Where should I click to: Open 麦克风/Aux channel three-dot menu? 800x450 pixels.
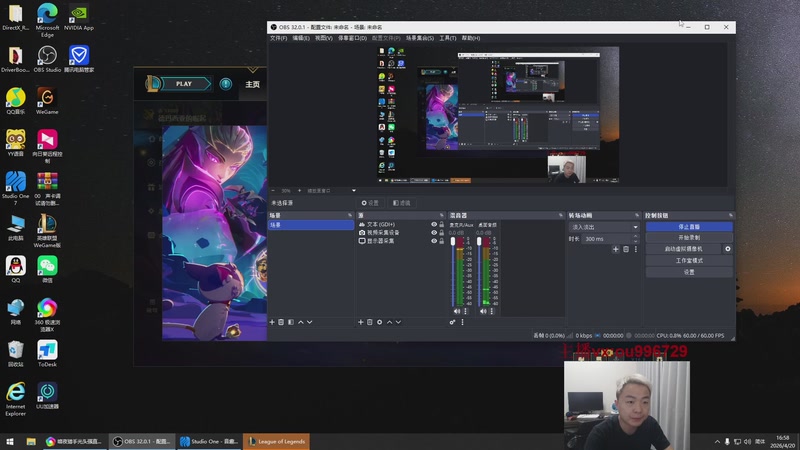pyautogui.click(x=465, y=311)
